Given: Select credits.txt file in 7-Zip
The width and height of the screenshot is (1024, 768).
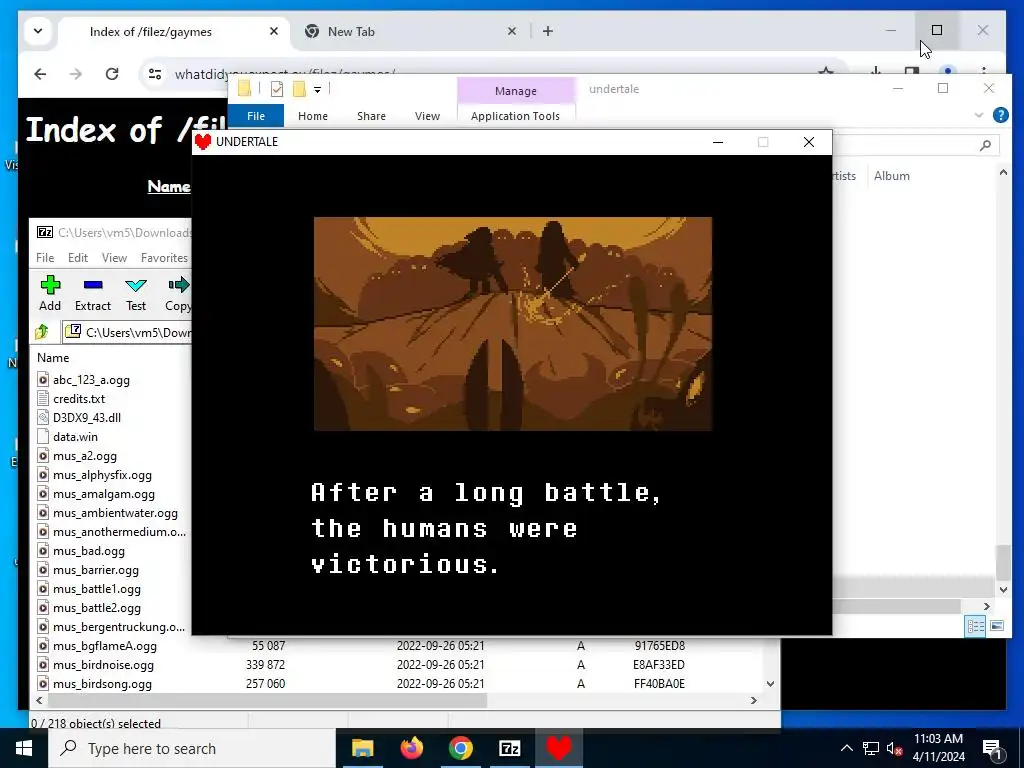Looking at the screenshot, I should coord(78,399).
